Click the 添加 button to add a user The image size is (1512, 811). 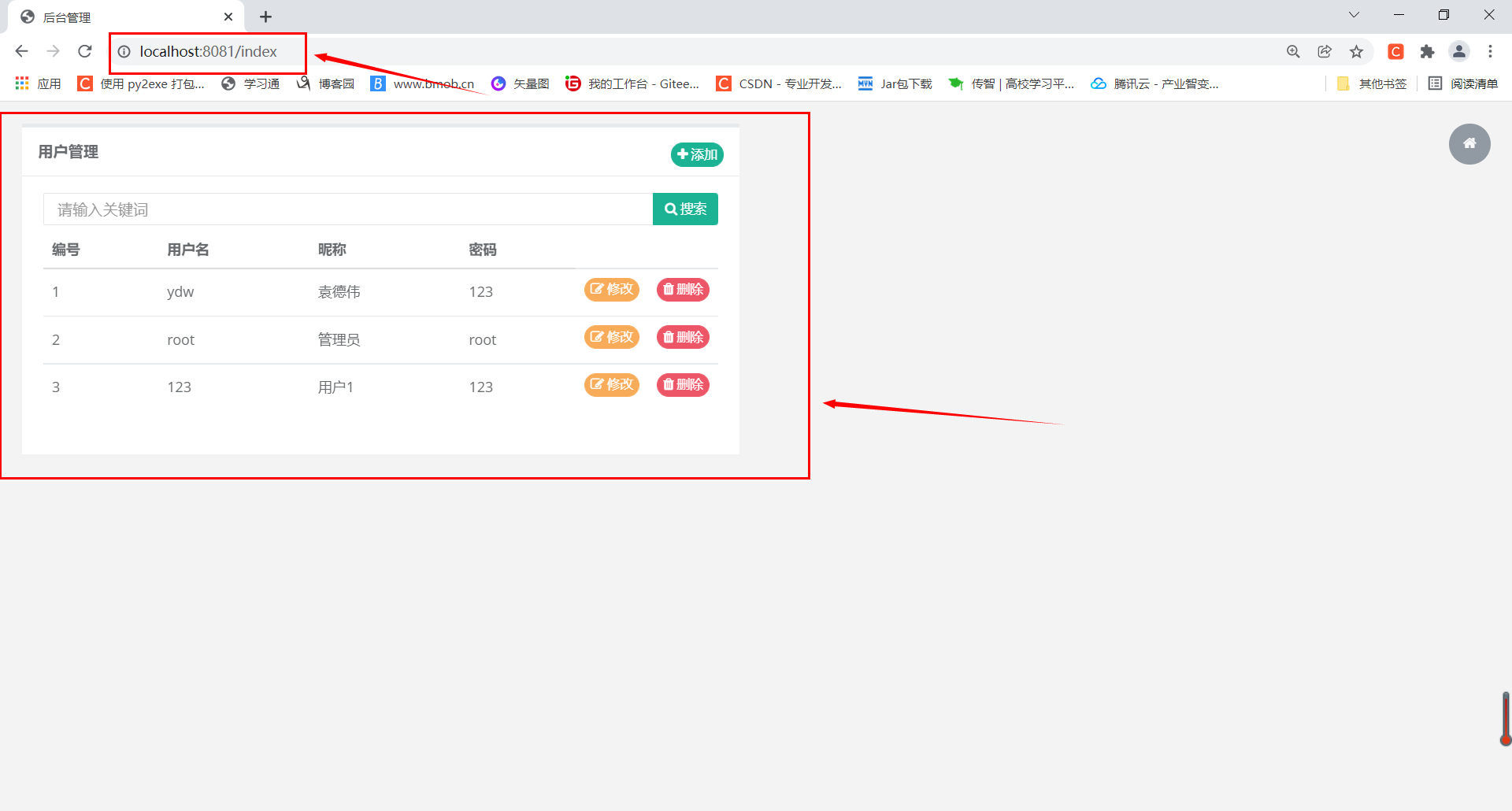tap(696, 154)
